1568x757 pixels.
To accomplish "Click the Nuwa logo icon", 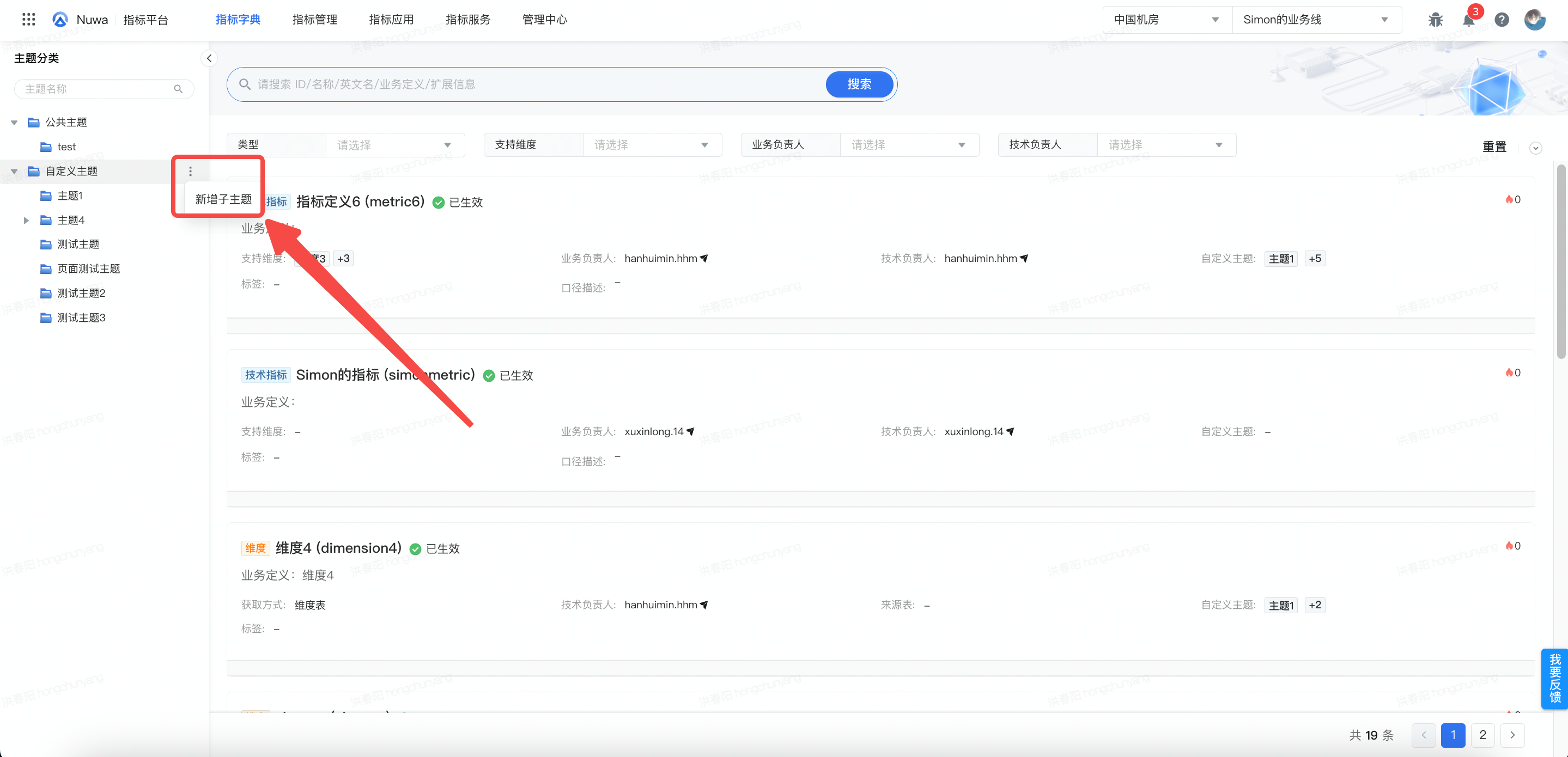I will (x=60, y=20).
